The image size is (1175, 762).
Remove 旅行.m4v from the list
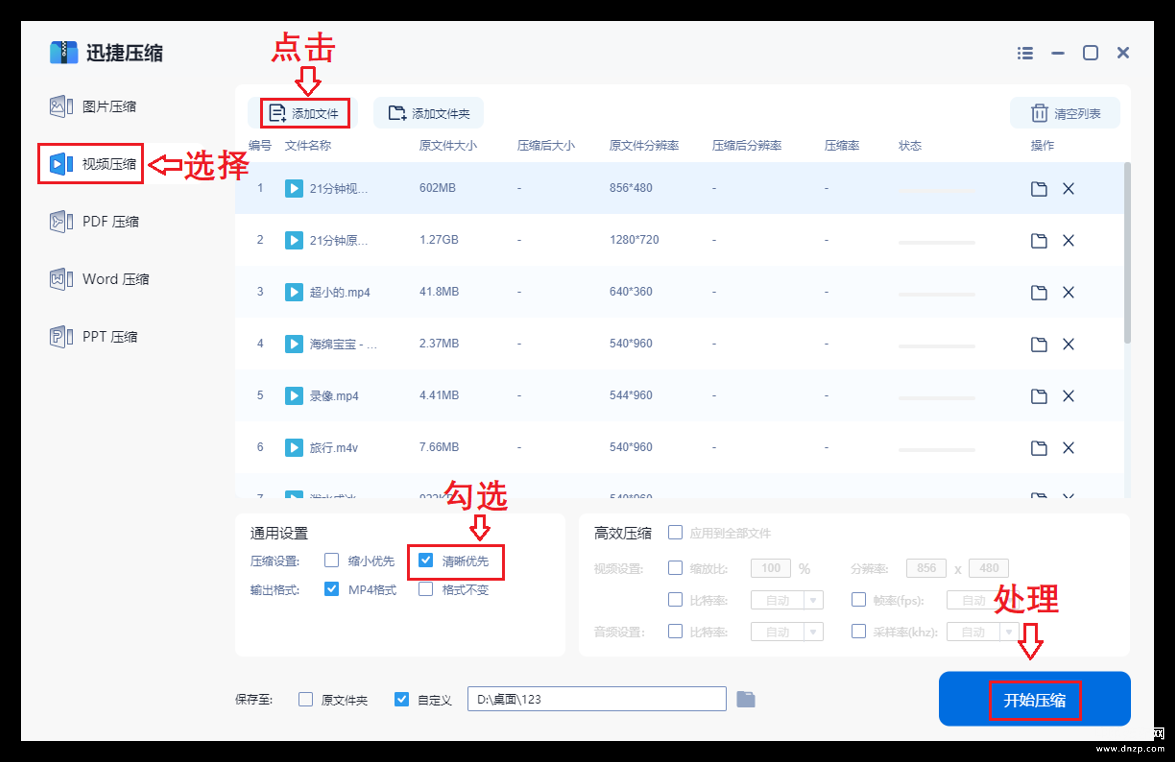click(1069, 448)
